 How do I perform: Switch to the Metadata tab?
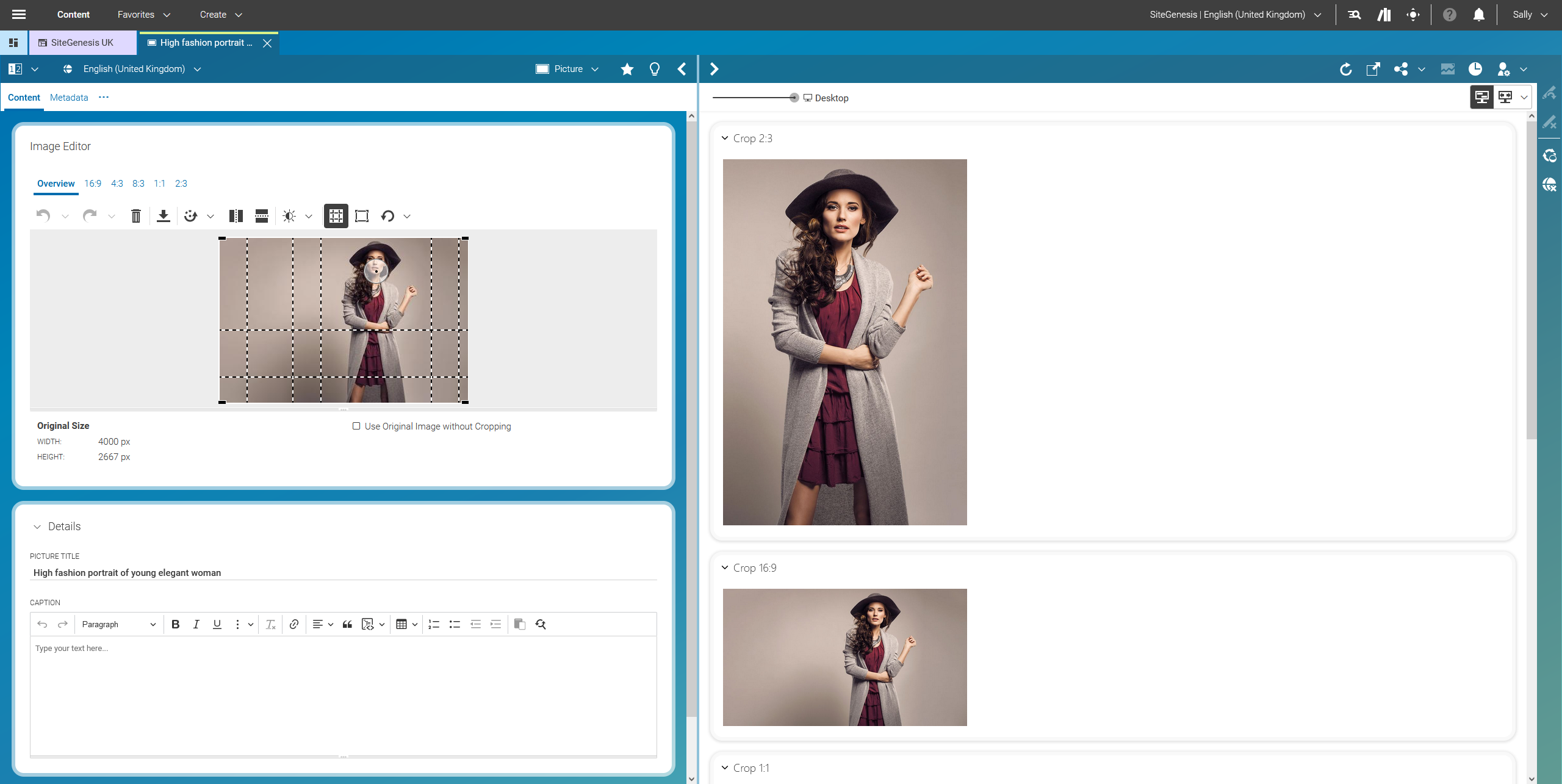click(x=68, y=98)
